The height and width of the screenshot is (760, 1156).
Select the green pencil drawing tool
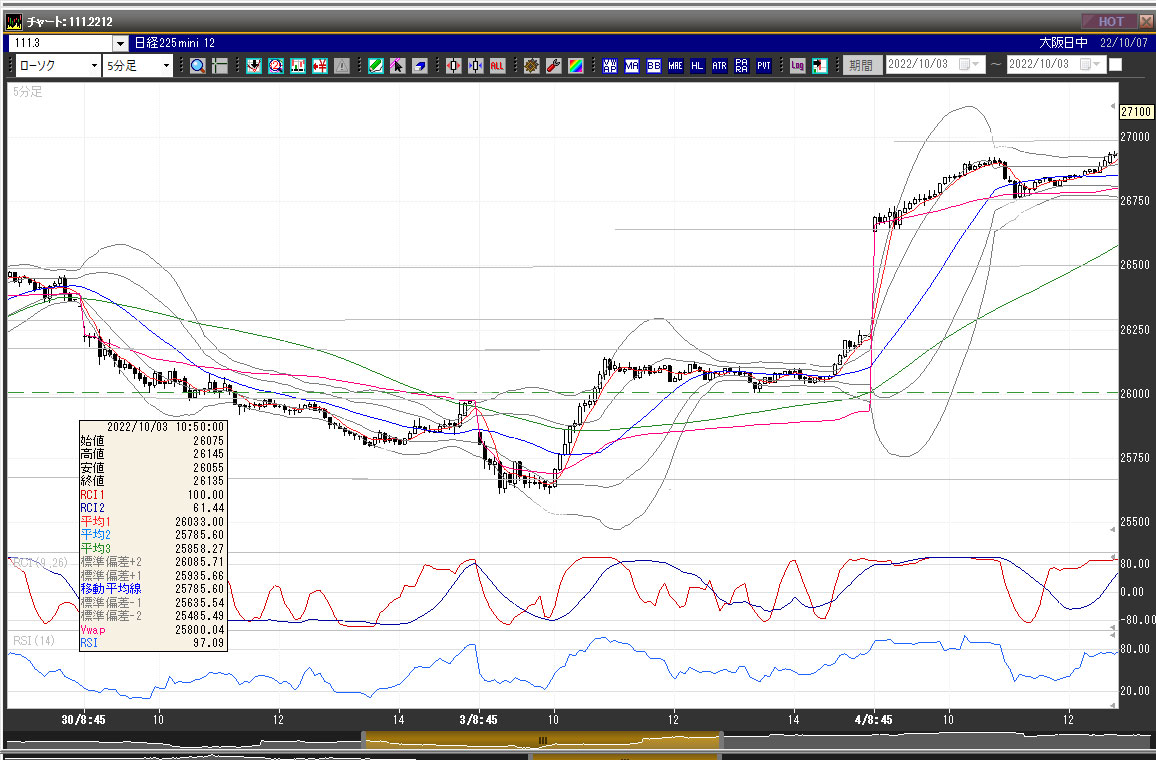375,66
